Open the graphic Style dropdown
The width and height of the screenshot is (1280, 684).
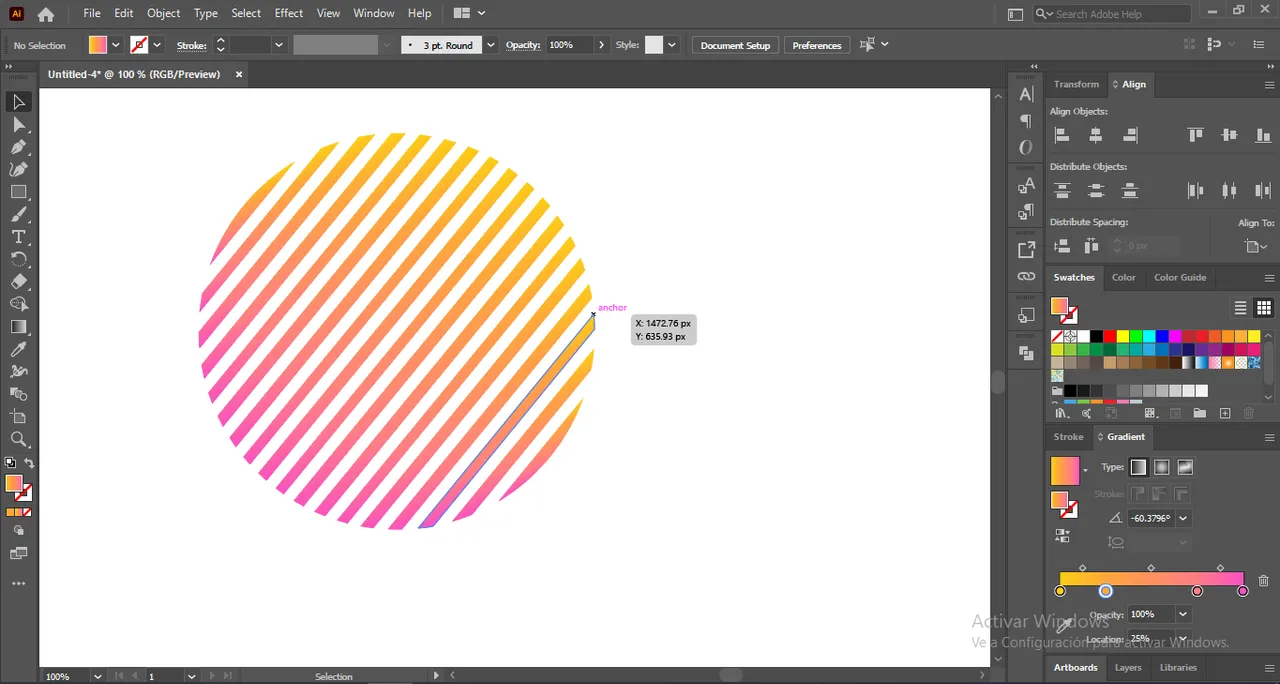pos(672,45)
